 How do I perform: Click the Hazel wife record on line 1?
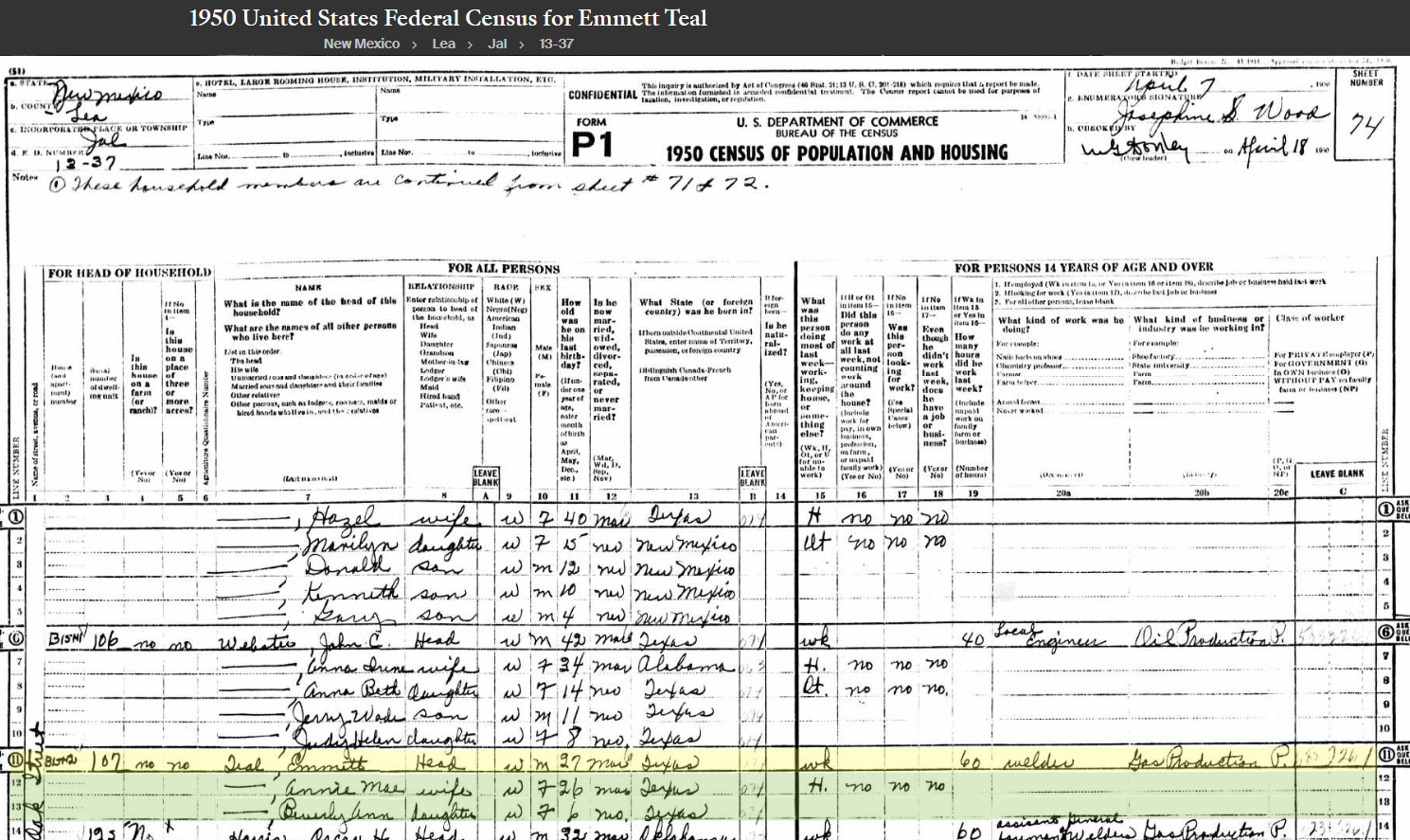click(x=346, y=517)
